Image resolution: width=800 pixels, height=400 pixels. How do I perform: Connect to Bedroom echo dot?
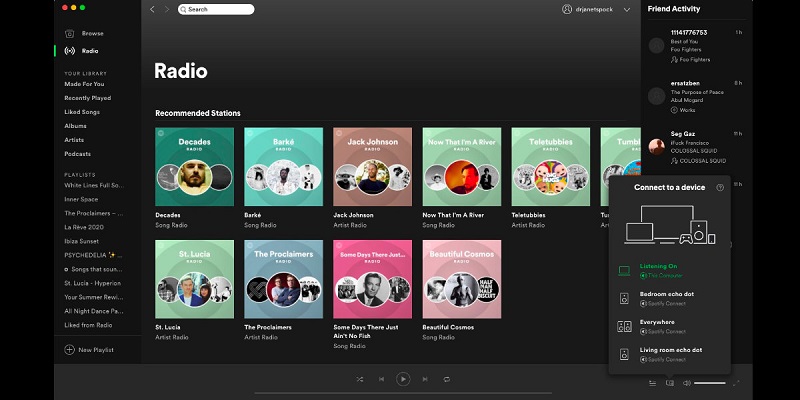669,298
